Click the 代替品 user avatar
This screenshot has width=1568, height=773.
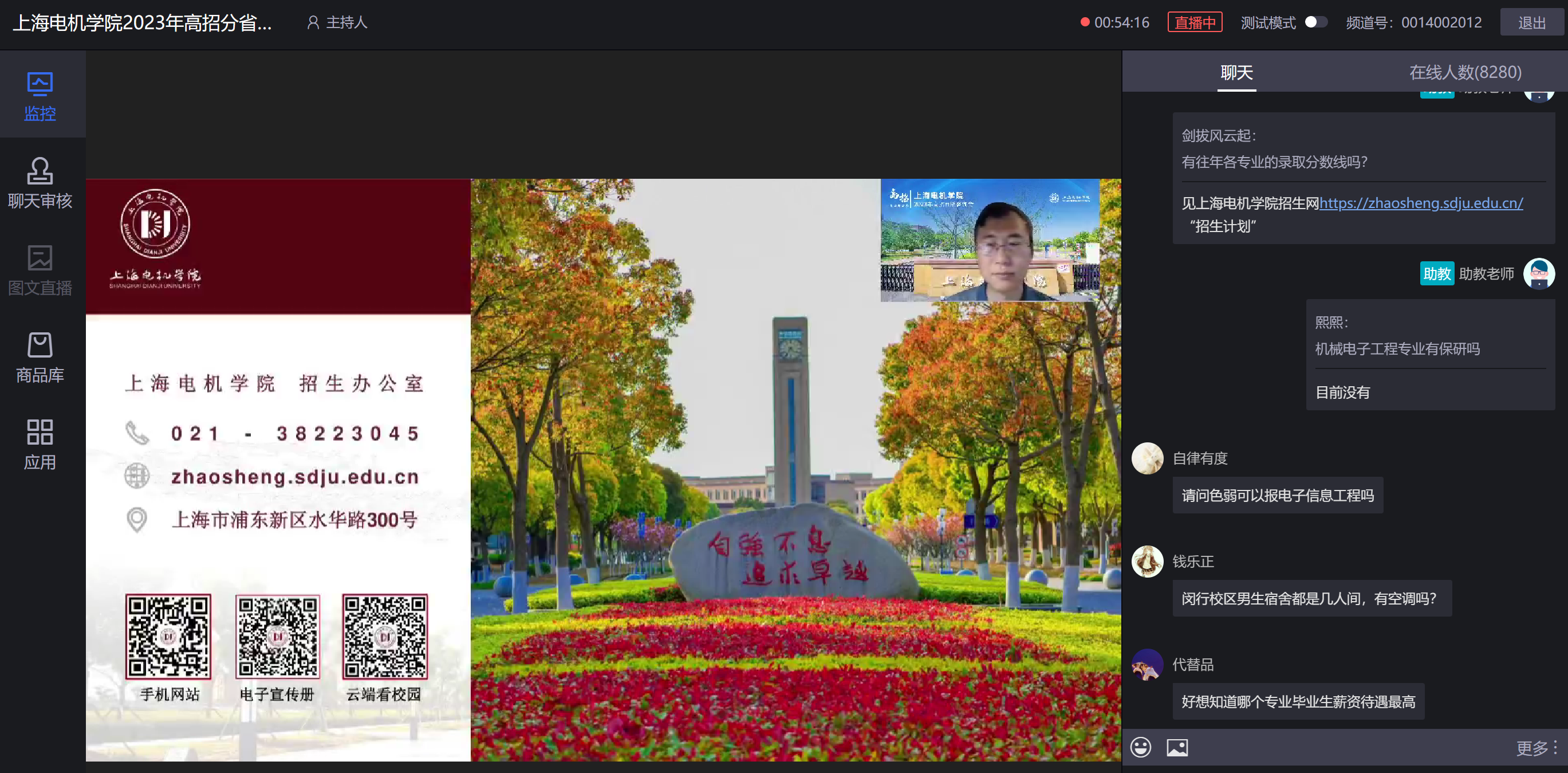point(1147,665)
